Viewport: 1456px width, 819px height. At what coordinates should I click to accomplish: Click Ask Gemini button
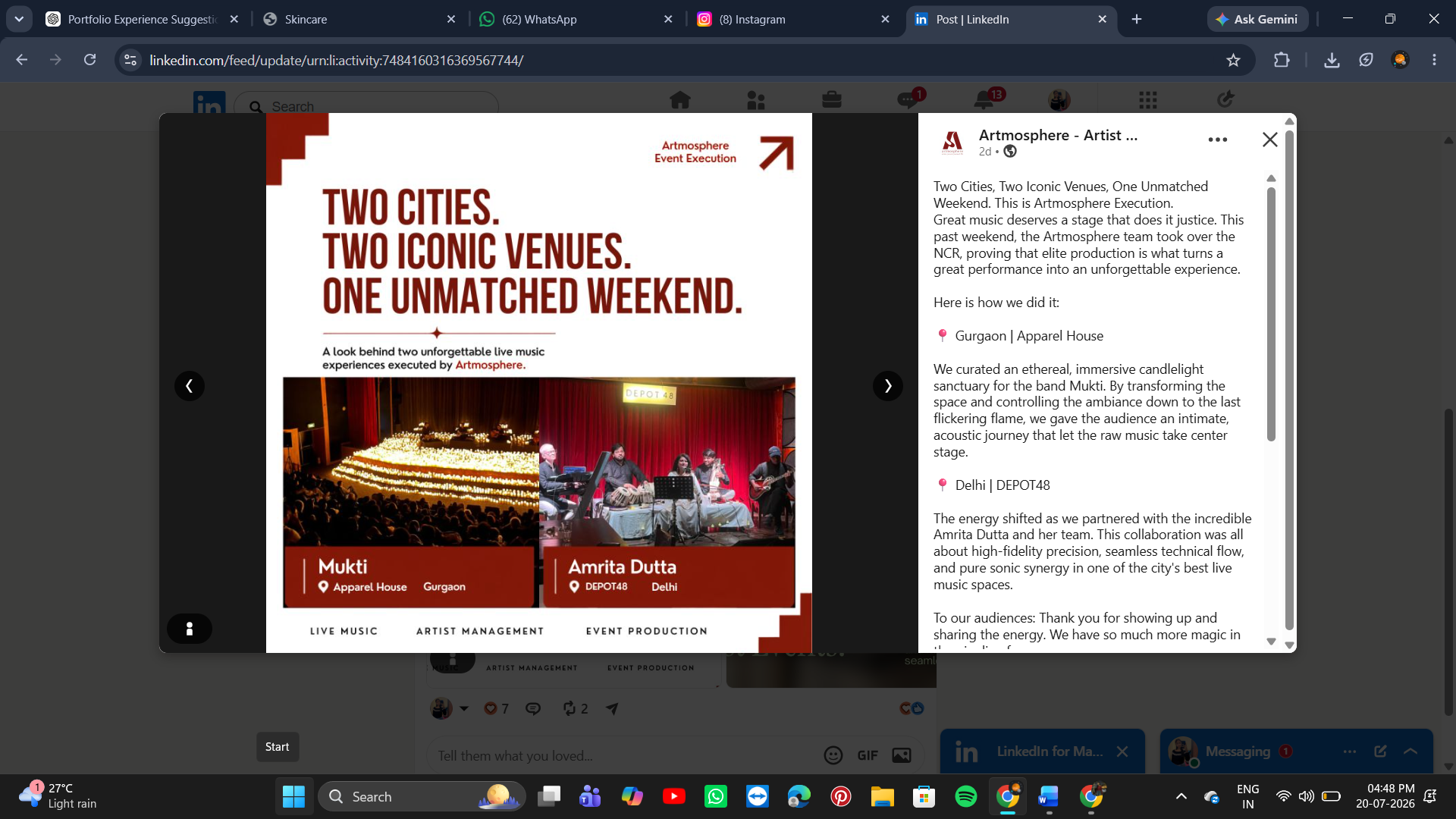tap(1257, 20)
